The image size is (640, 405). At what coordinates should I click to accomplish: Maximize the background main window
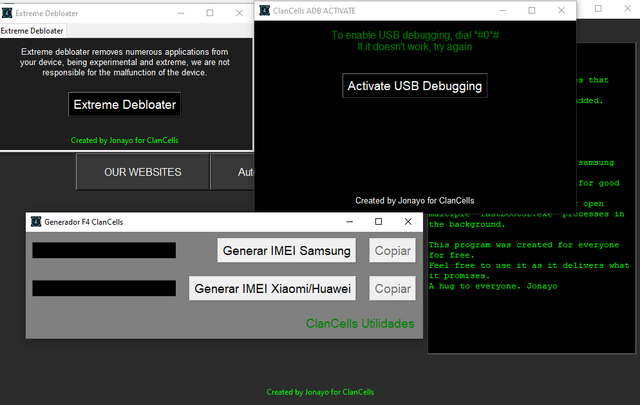tap(598, 9)
